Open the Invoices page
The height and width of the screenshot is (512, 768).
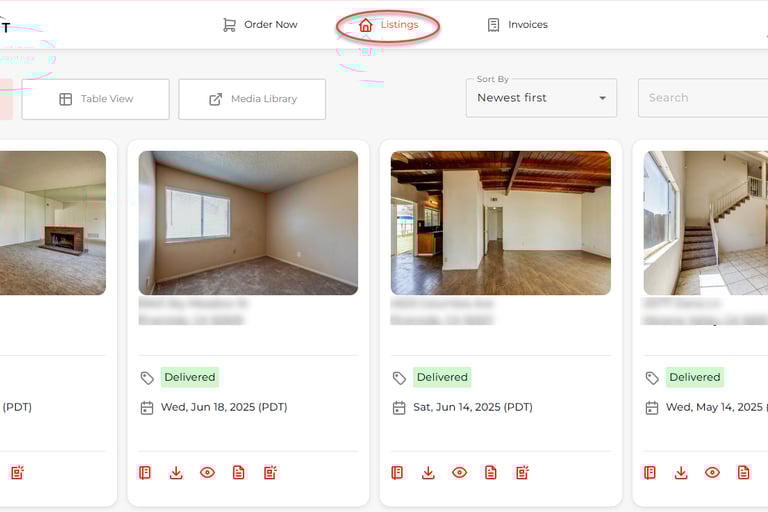tap(518, 24)
